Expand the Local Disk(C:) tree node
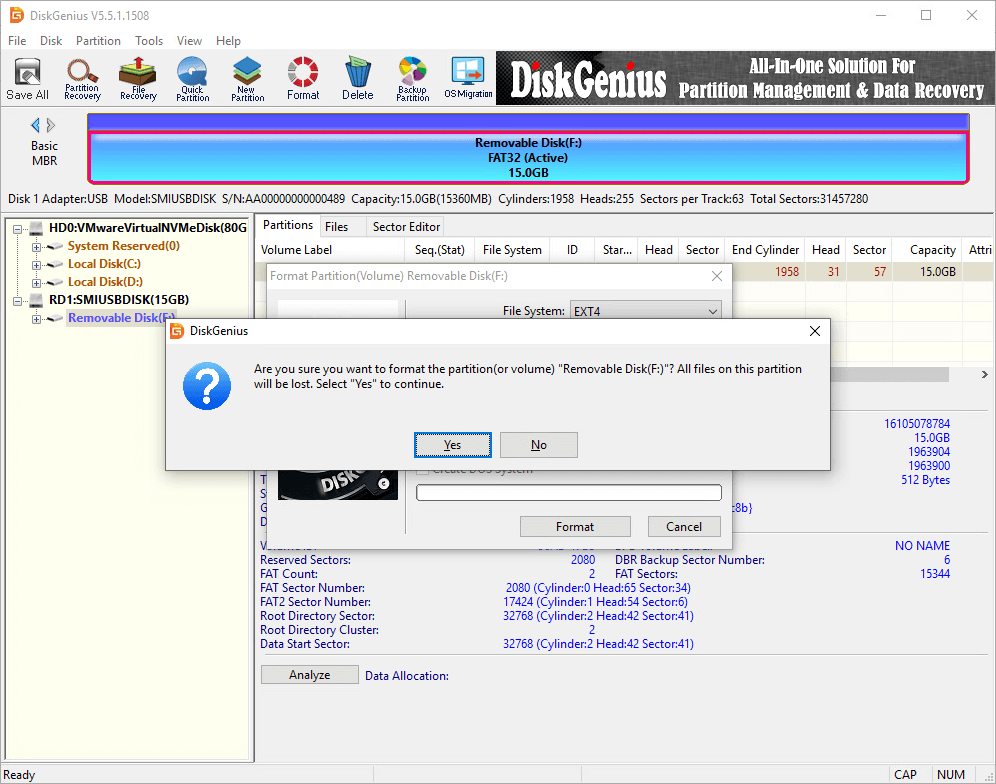 point(36,265)
